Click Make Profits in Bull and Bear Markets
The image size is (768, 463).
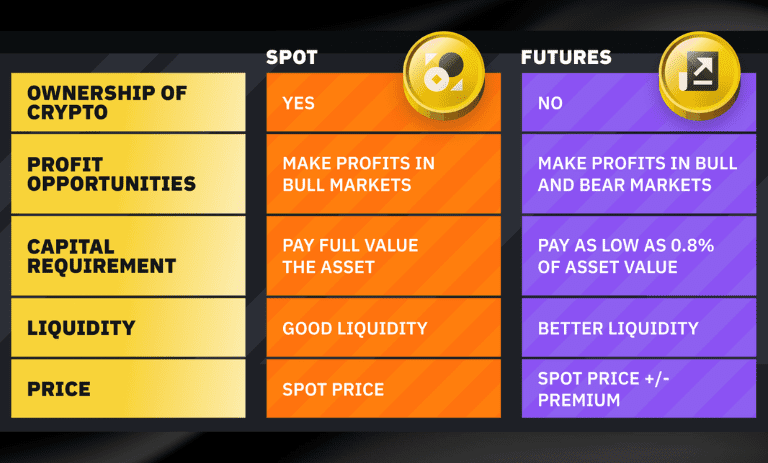coord(639,174)
